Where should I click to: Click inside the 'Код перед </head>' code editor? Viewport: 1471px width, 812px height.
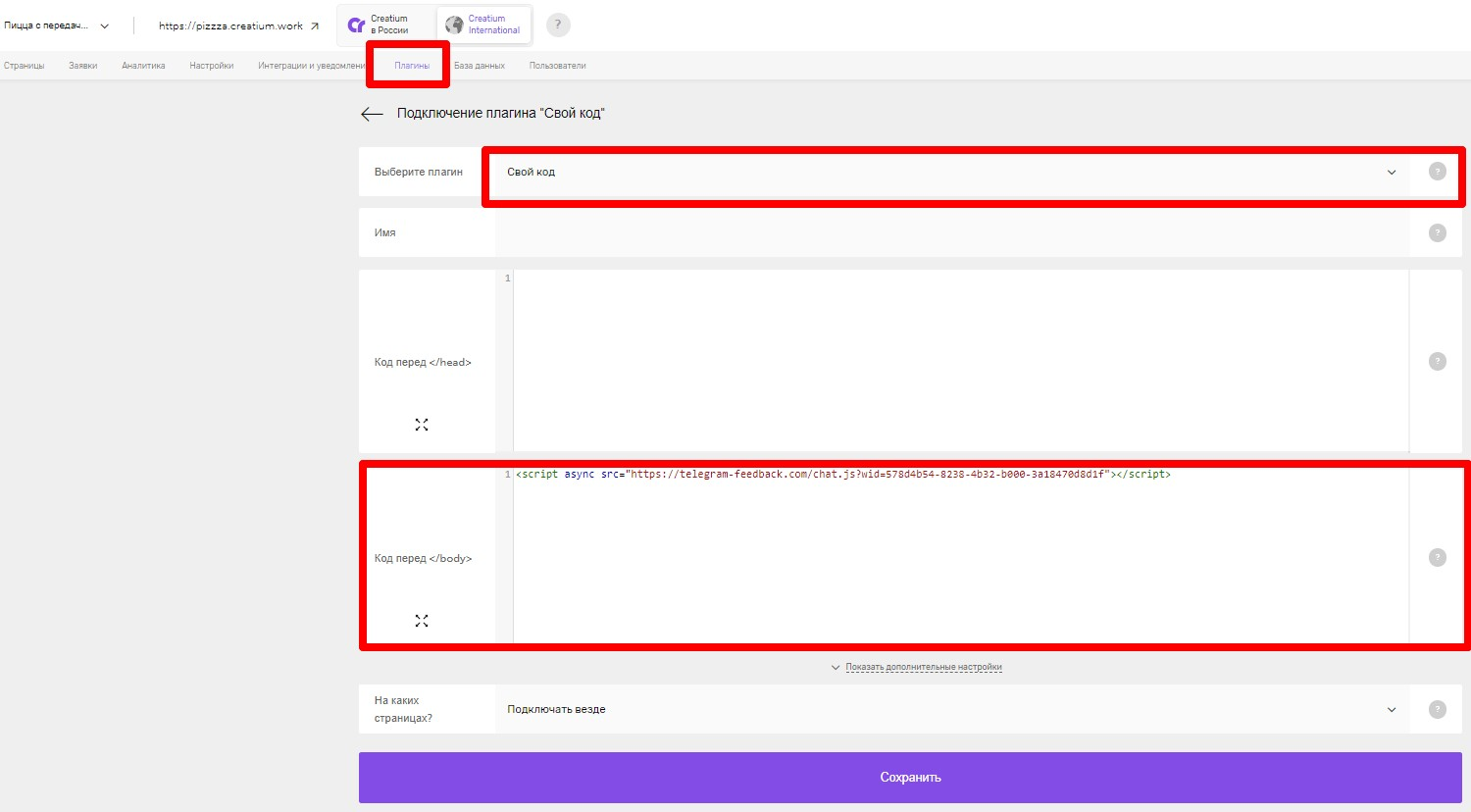tap(961, 361)
